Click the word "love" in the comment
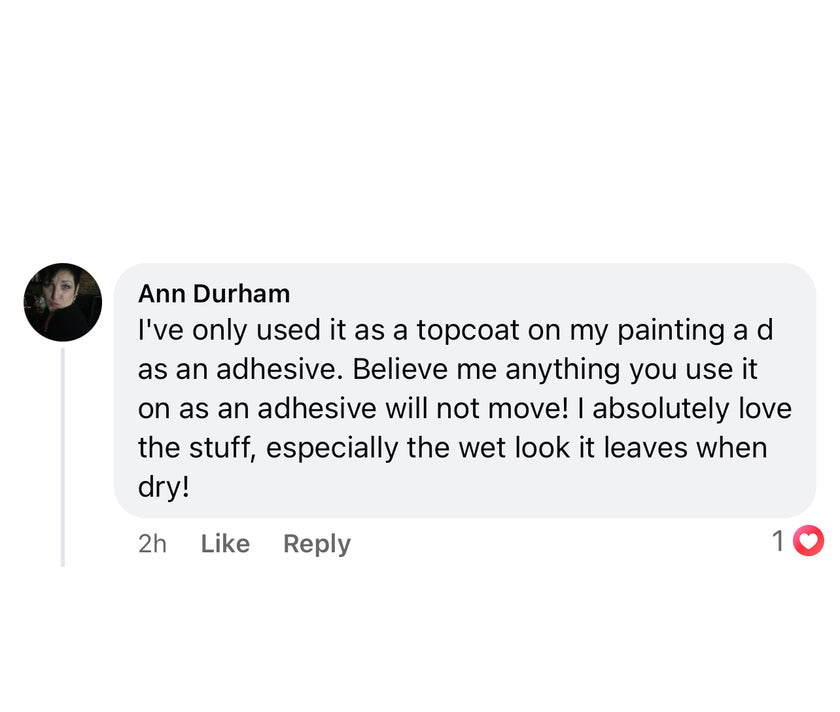The width and height of the screenshot is (840, 712). (x=764, y=408)
